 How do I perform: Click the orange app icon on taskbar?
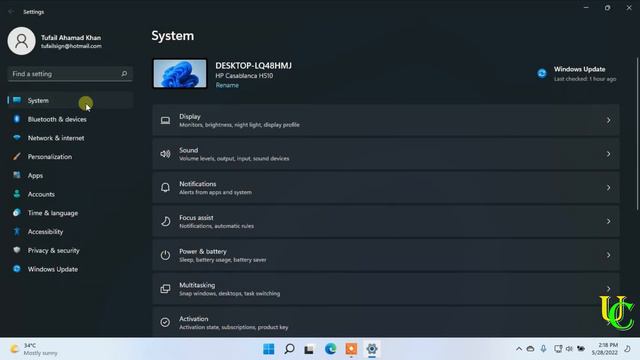pos(351,349)
